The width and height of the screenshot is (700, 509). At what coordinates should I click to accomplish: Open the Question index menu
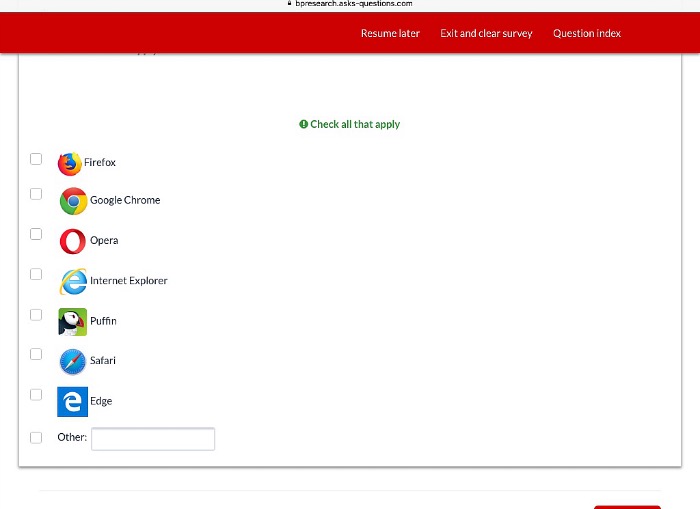point(587,33)
